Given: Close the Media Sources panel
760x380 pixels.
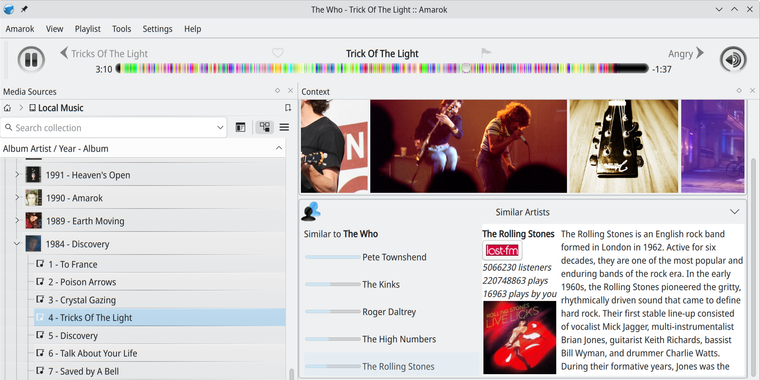Looking at the screenshot, I should coord(290,91).
